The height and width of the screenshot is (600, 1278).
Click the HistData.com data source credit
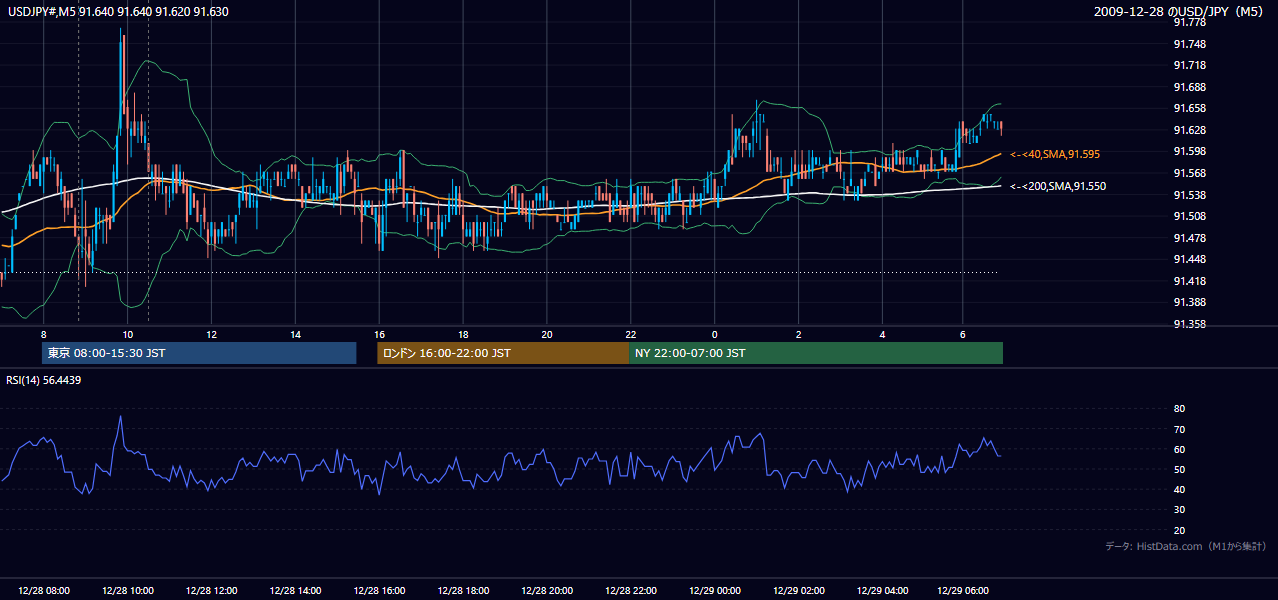(x=1187, y=546)
